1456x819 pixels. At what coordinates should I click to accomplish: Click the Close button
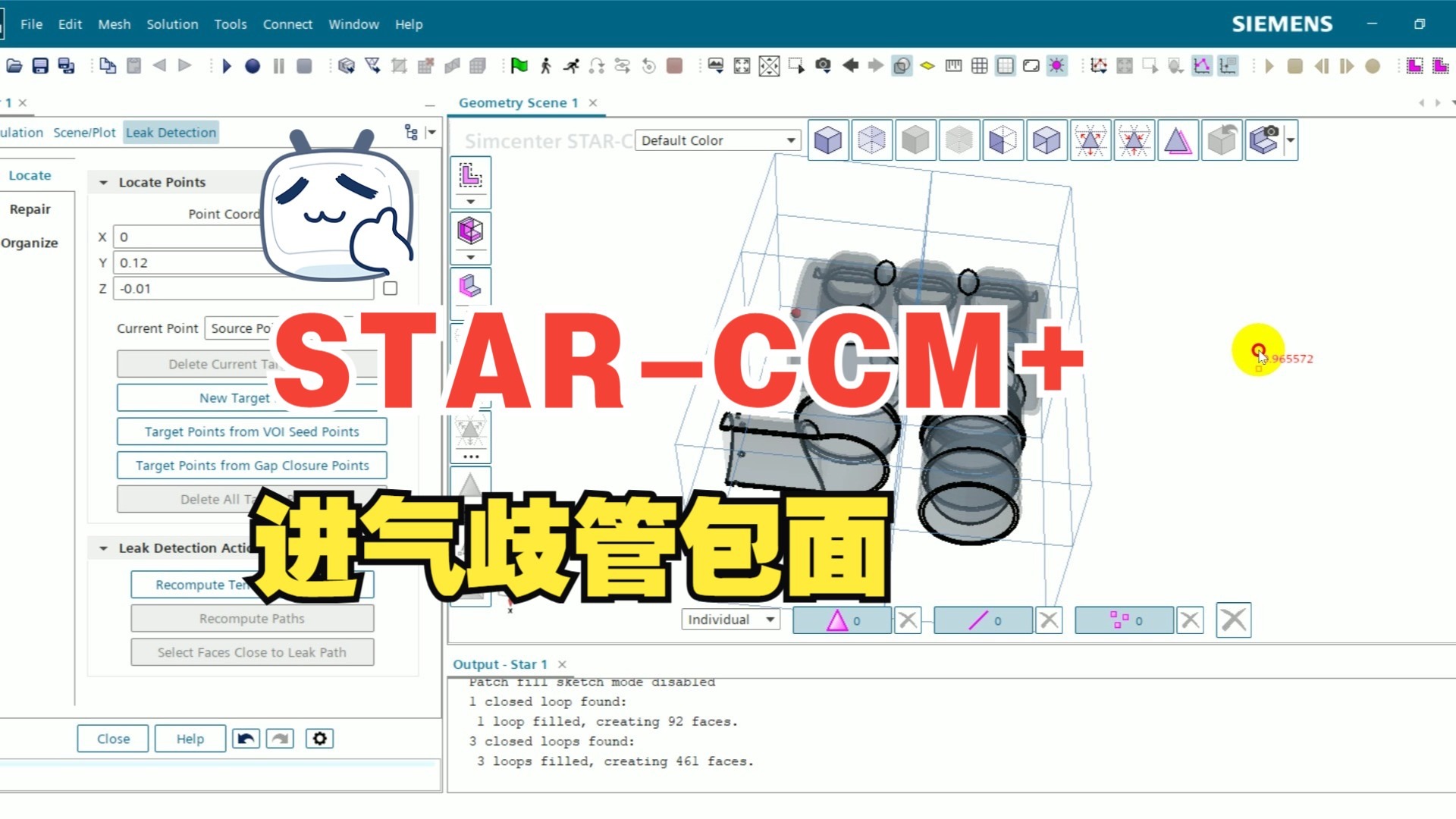pos(113,739)
